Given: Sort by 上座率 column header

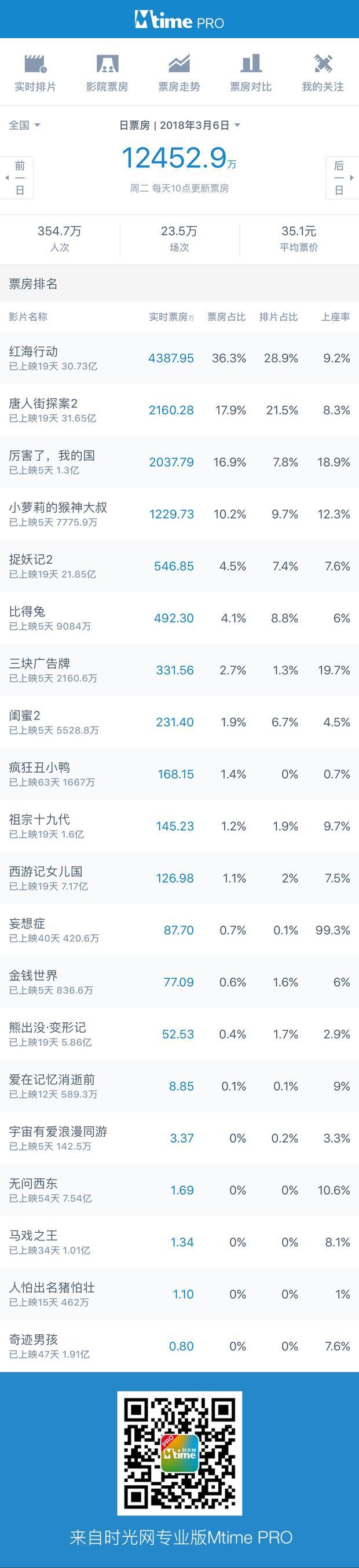Looking at the screenshot, I should pos(335,317).
